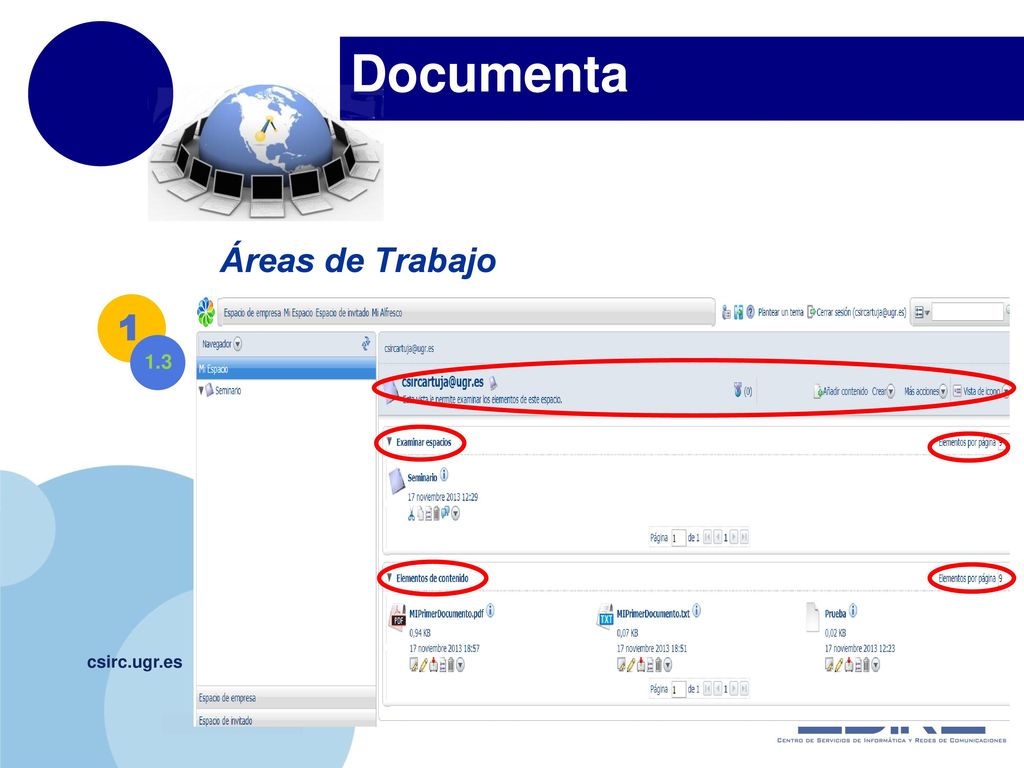
Task: Open more actions arrow under Prueba
Action: click(876, 665)
